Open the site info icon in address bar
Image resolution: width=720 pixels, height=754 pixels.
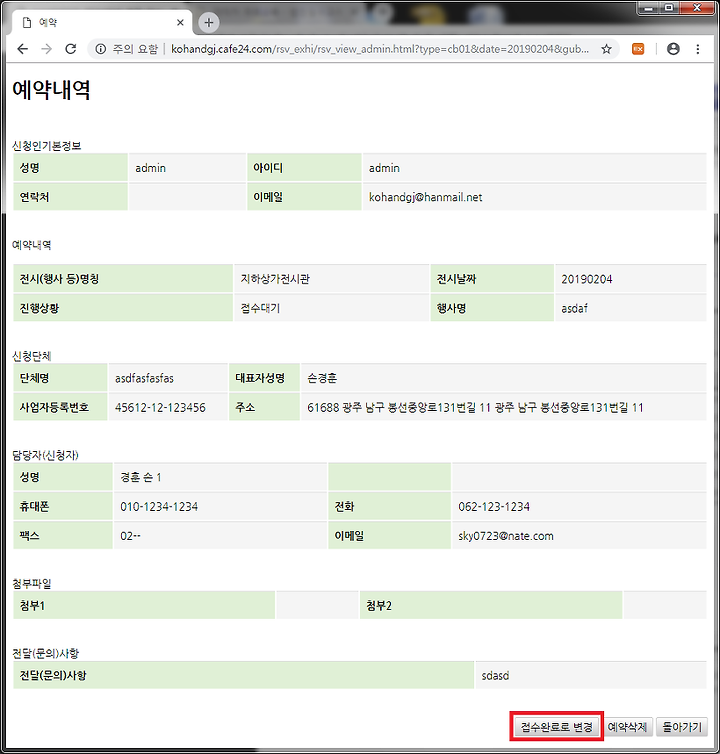coord(101,49)
